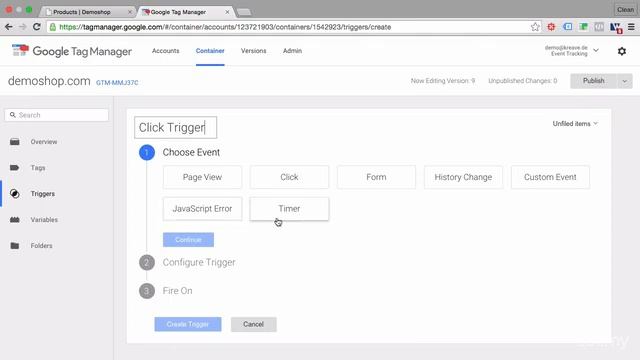Click the Create Trigger button

188,324
